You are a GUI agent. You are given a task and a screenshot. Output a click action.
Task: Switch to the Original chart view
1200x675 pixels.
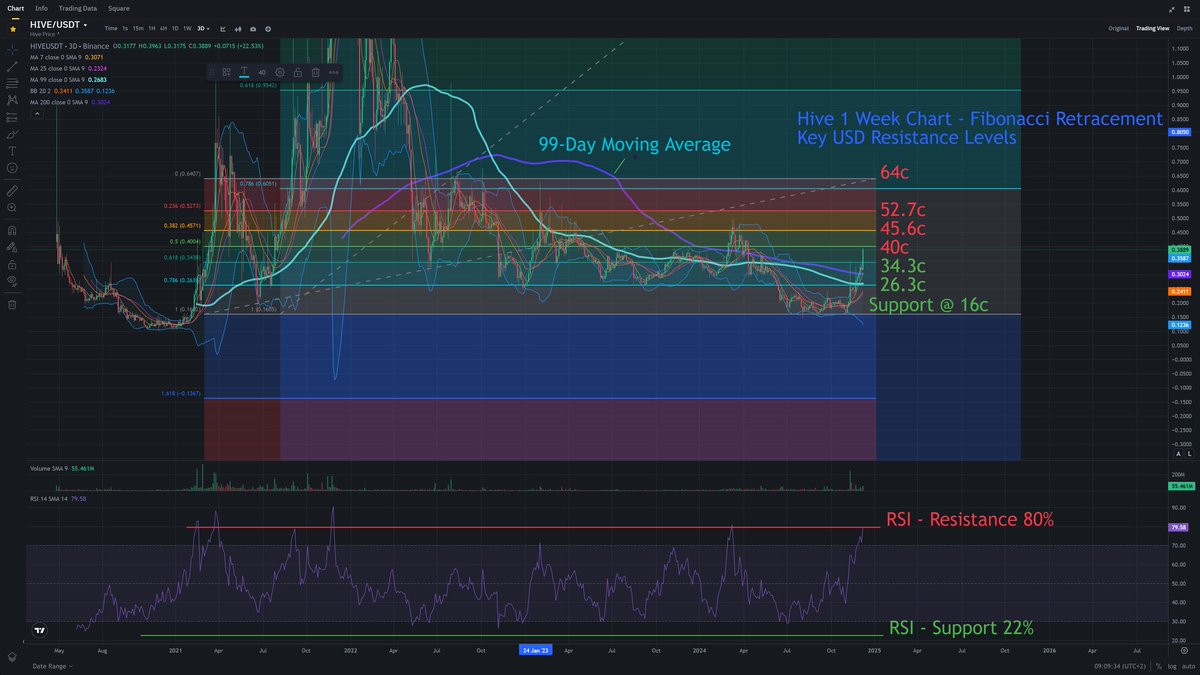1118,29
